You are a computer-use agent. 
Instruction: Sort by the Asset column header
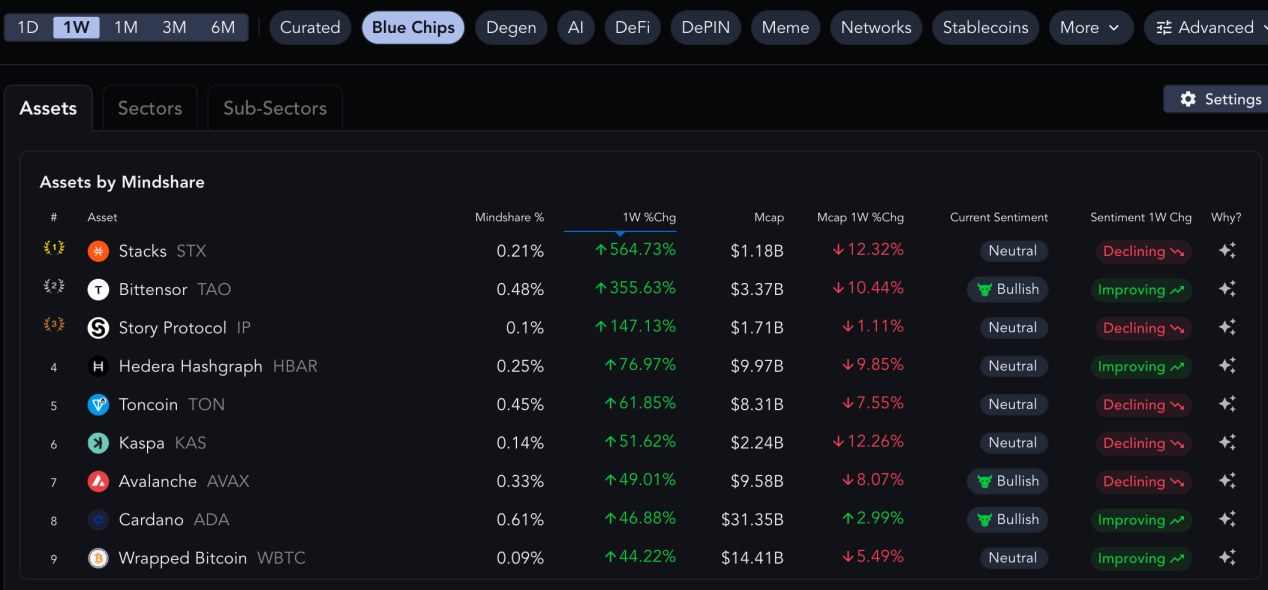(102, 217)
